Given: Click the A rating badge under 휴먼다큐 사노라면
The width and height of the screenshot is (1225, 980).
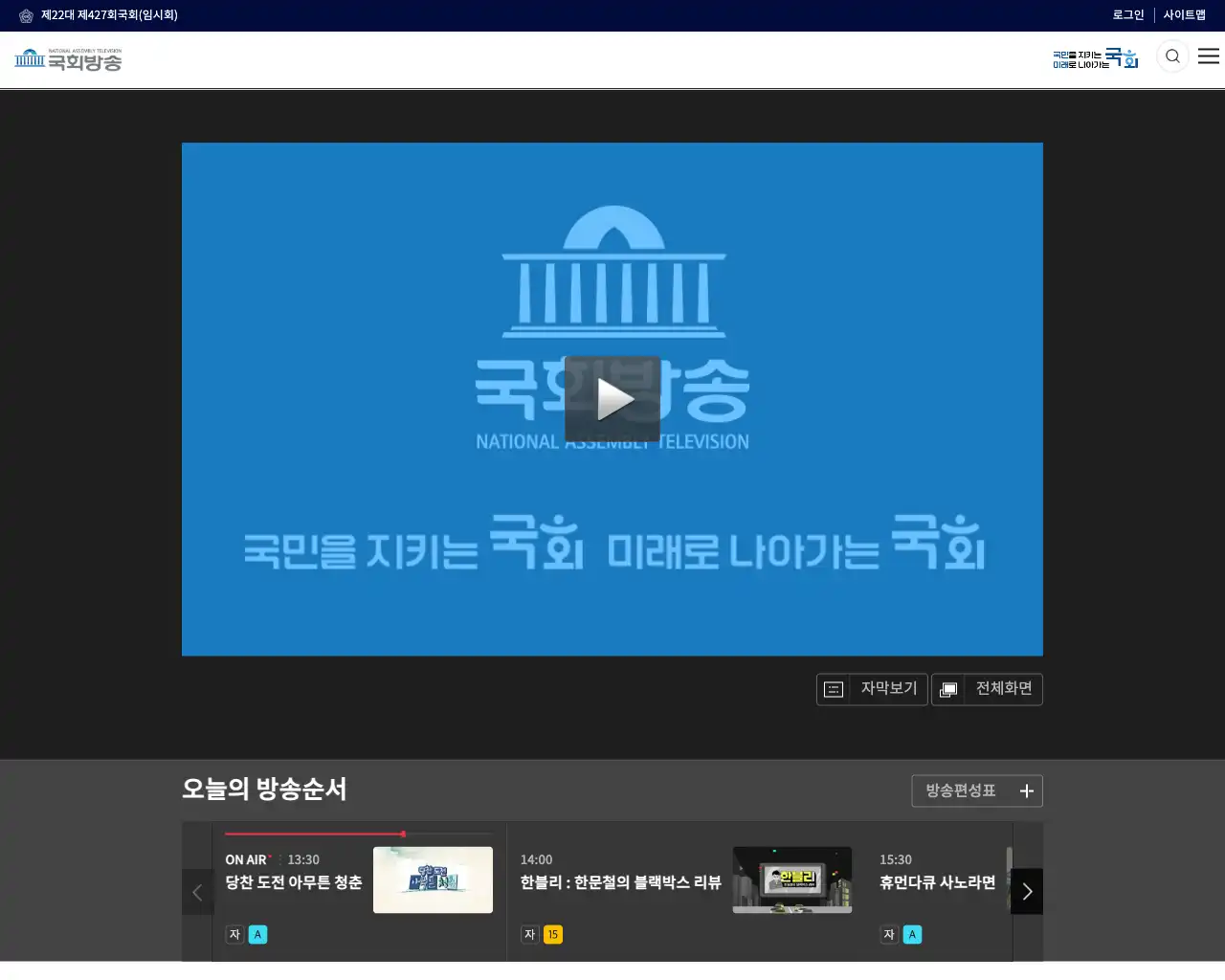Looking at the screenshot, I should pyautogui.click(x=912, y=935).
